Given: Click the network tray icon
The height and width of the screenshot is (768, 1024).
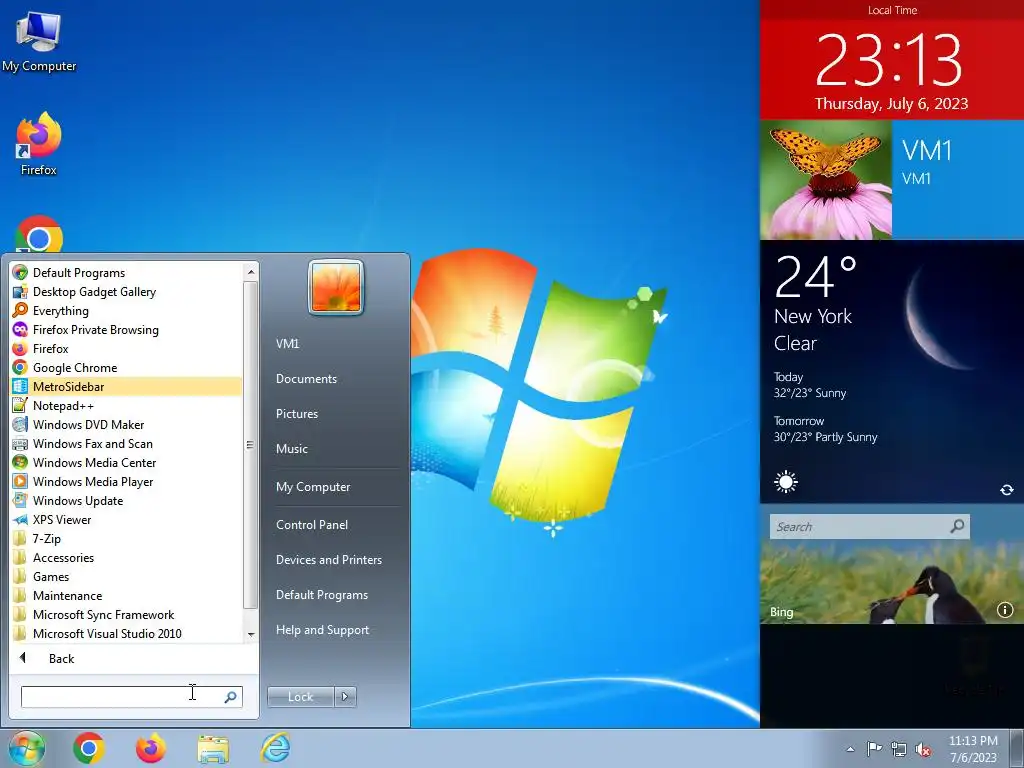Looking at the screenshot, I should point(899,749).
